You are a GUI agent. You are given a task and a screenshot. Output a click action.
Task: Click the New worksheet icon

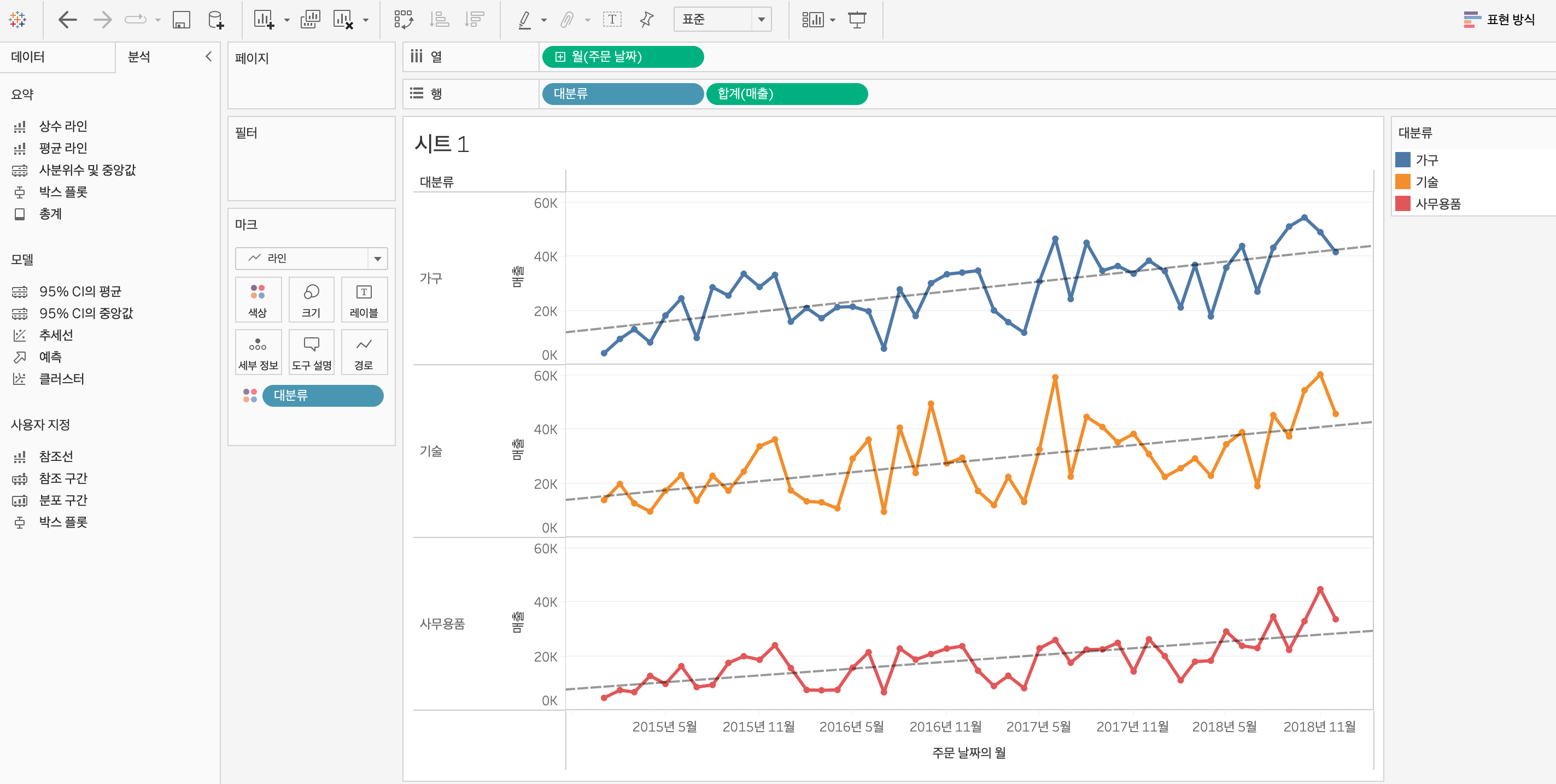click(x=264, y=20)
